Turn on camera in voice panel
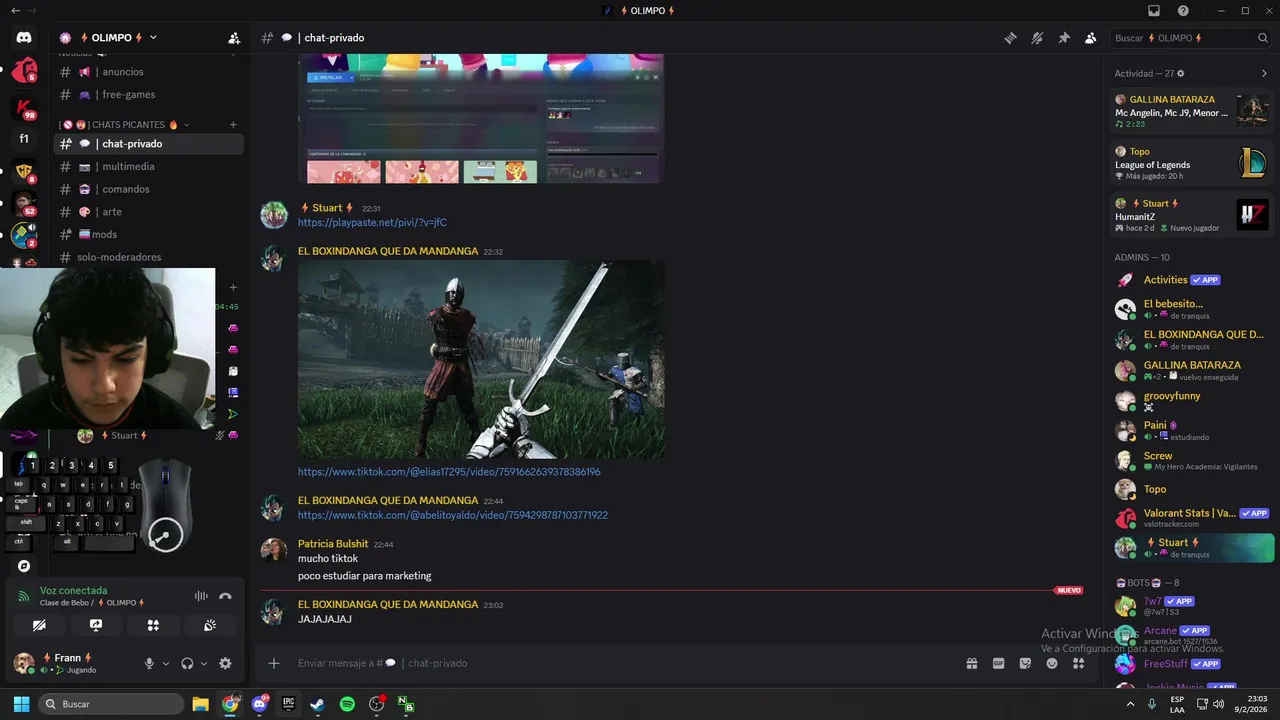 coord(39,625)
